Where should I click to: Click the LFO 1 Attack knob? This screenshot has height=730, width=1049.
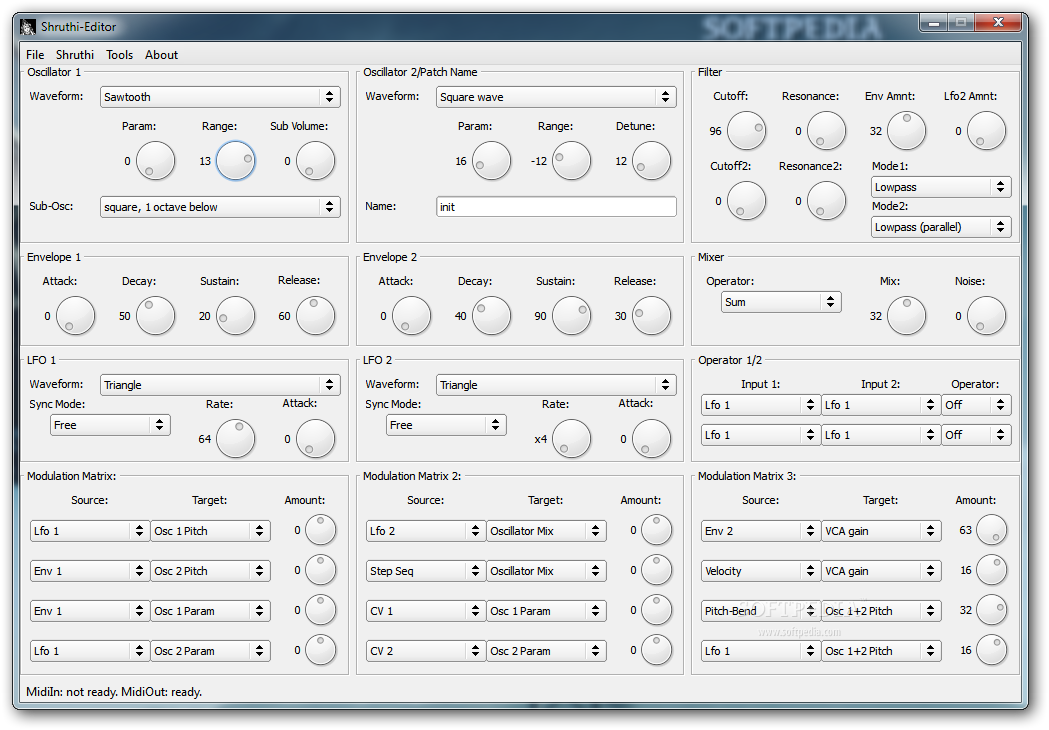click(315, 439)
